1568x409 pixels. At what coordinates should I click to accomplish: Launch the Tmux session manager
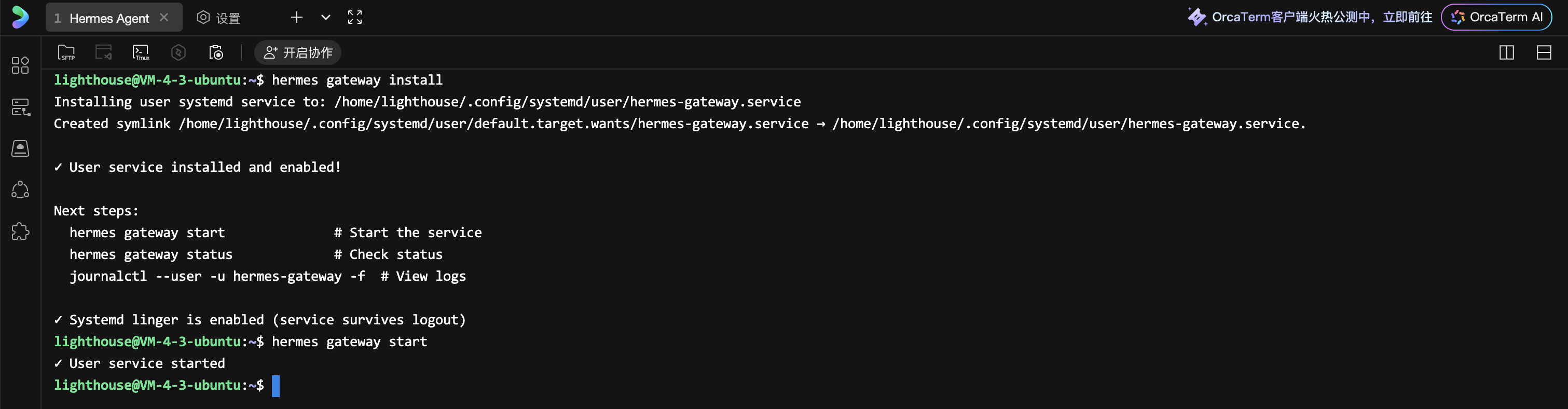pyautogui.click(x=141, y=53)
